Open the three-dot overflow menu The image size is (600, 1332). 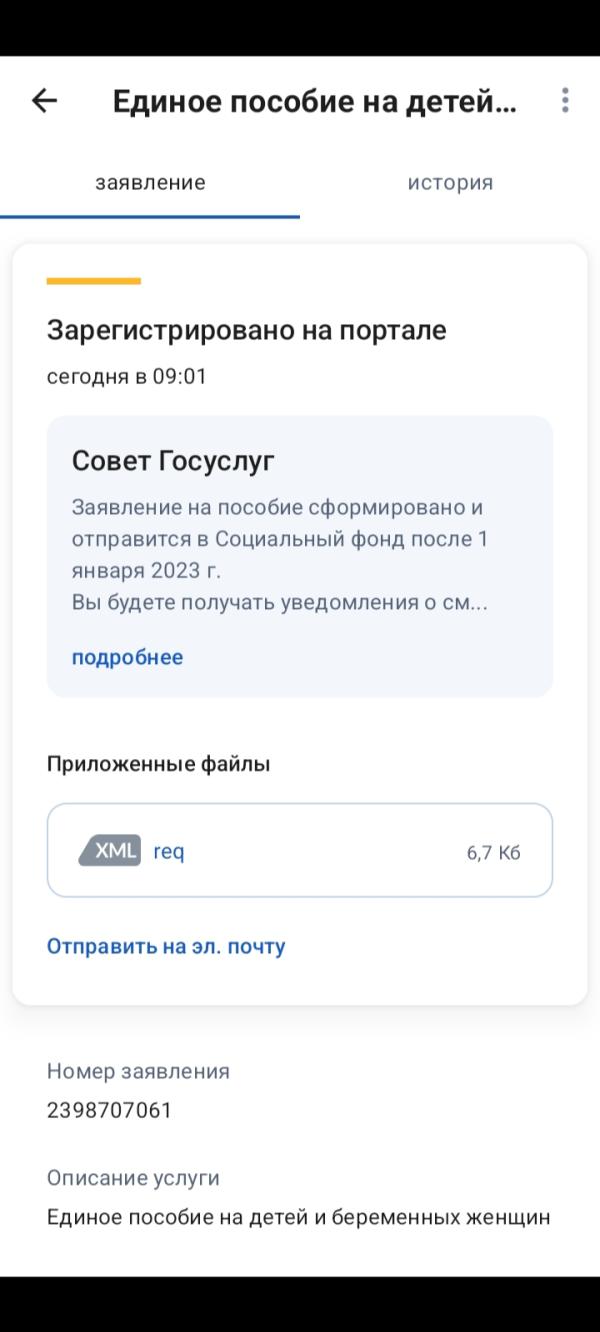567,100
